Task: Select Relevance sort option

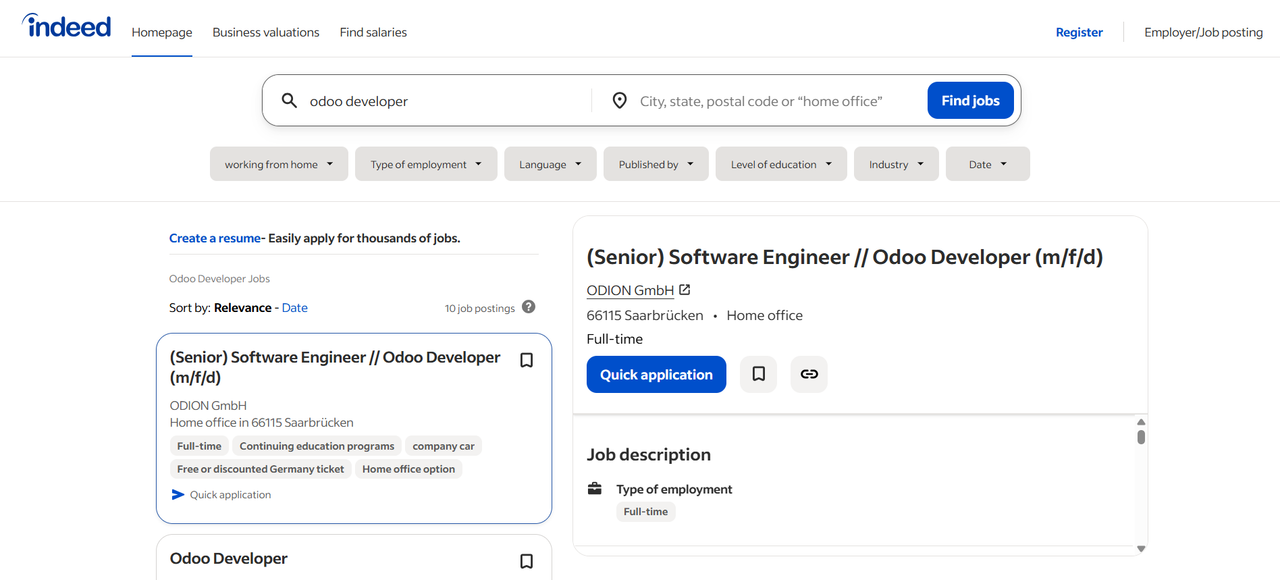Action: click(243, 307)
